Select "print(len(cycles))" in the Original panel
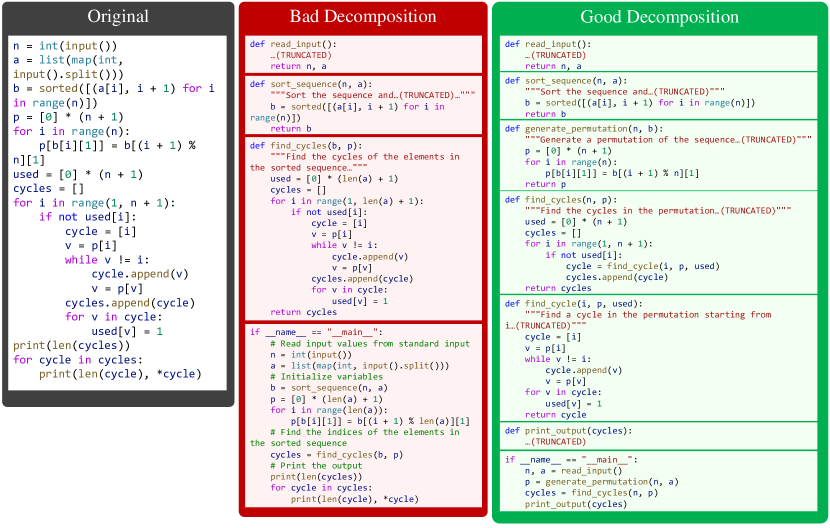 click(x=71, y=346)
